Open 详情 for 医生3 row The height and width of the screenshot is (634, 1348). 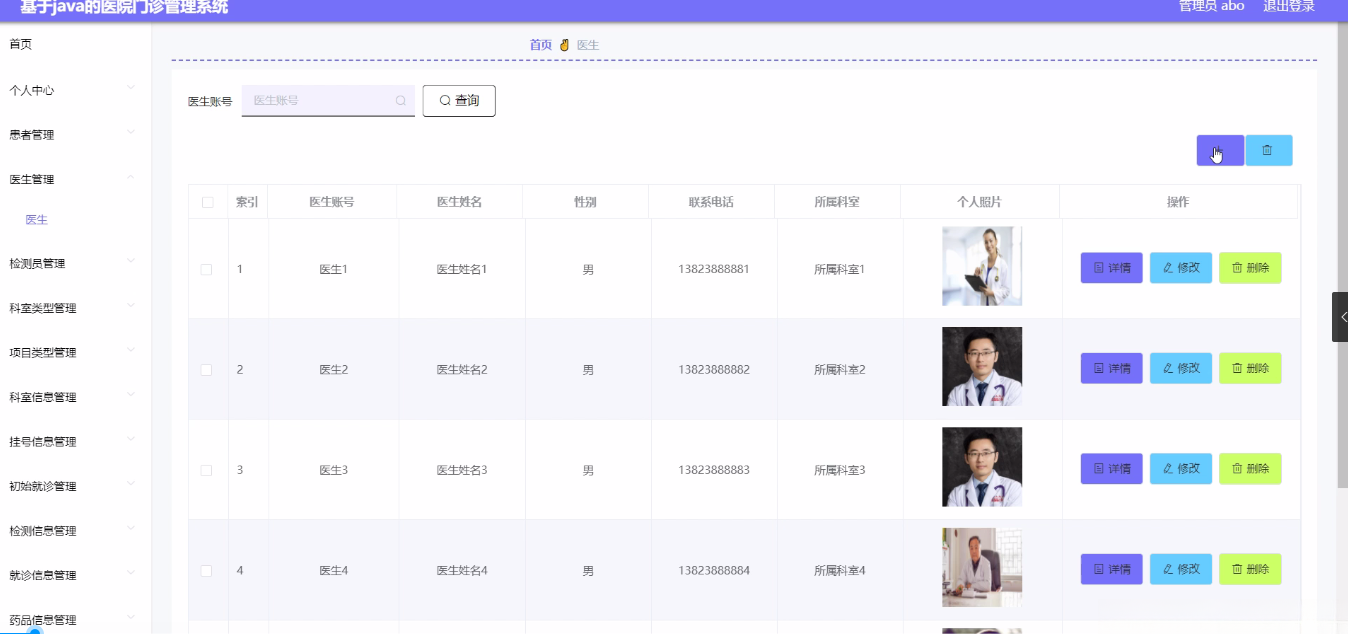click(x=1111, y=469)
